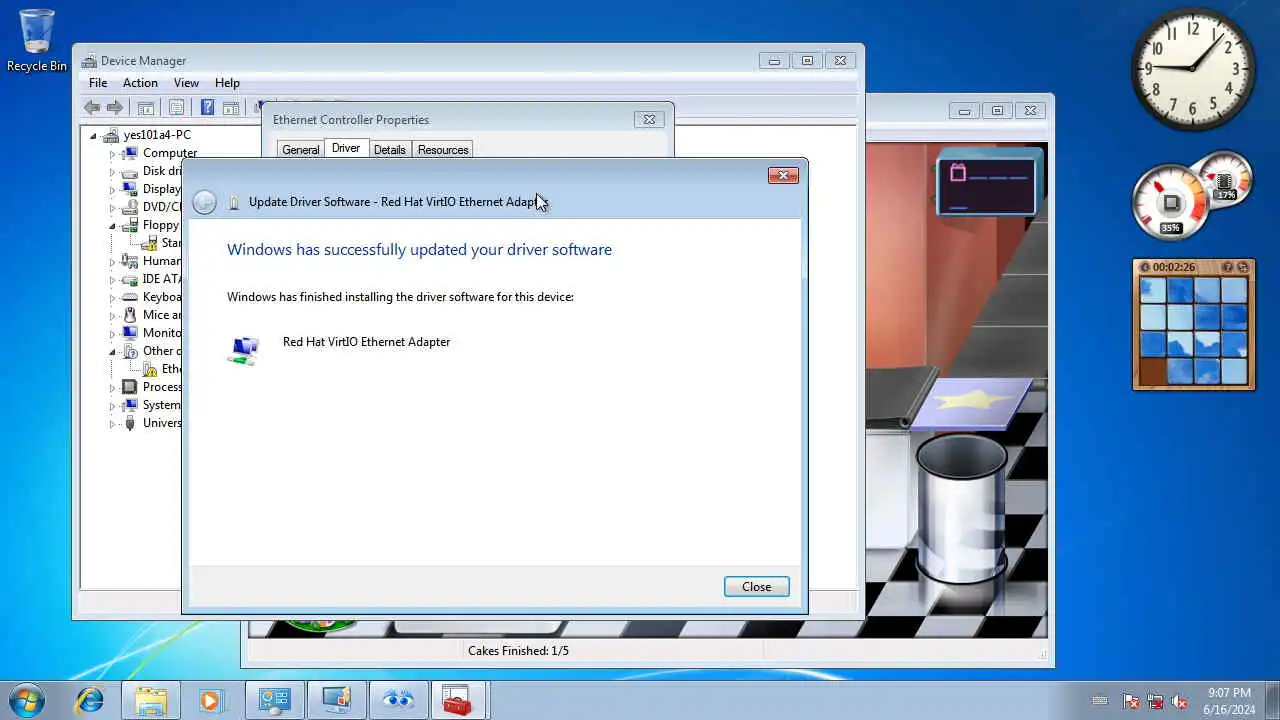Switch to the General tab in Ethernet Controller Properties
The height and width of the screenshot is (720, 1280).
300,150
